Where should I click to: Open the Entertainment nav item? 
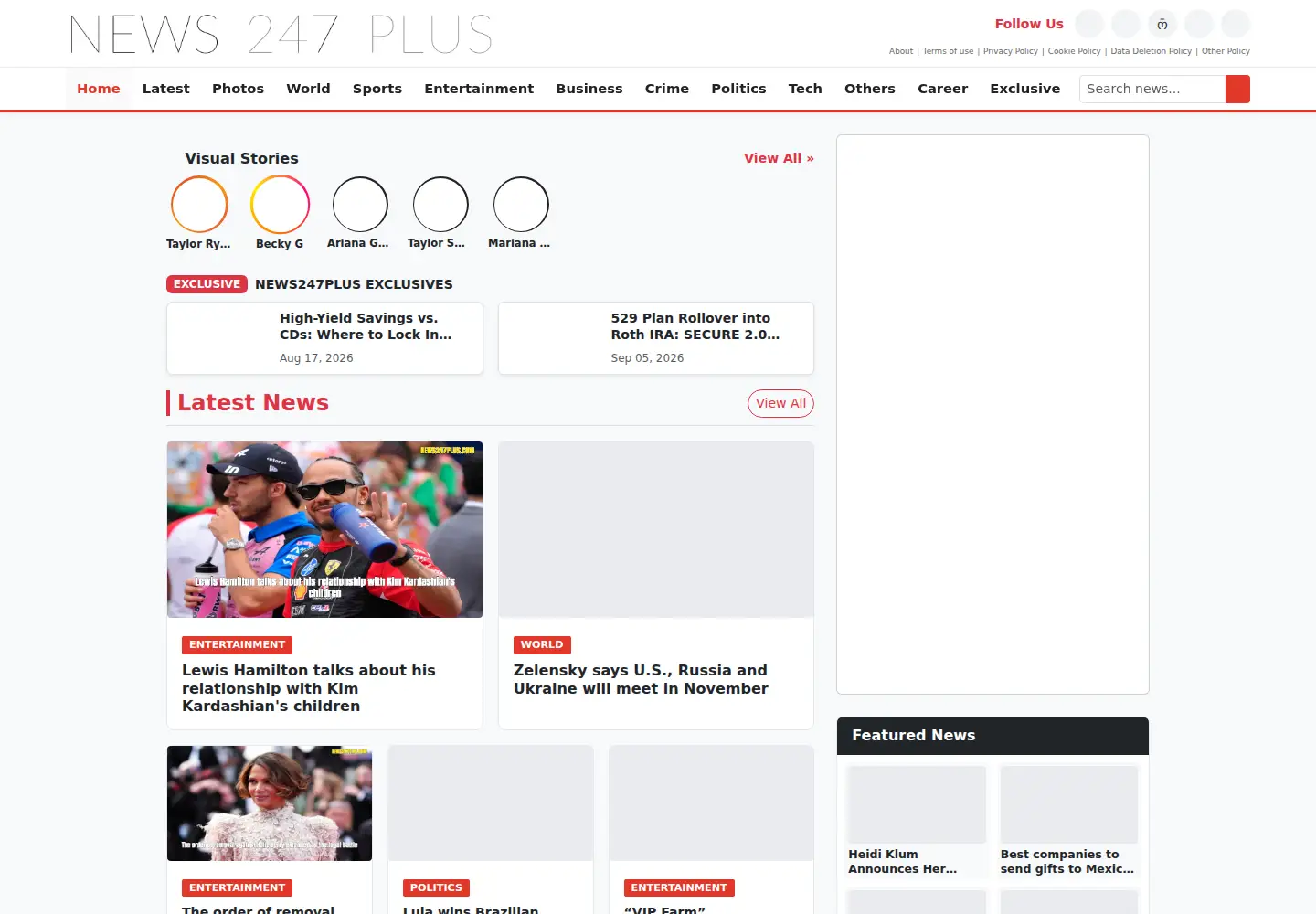pos(479,89)
